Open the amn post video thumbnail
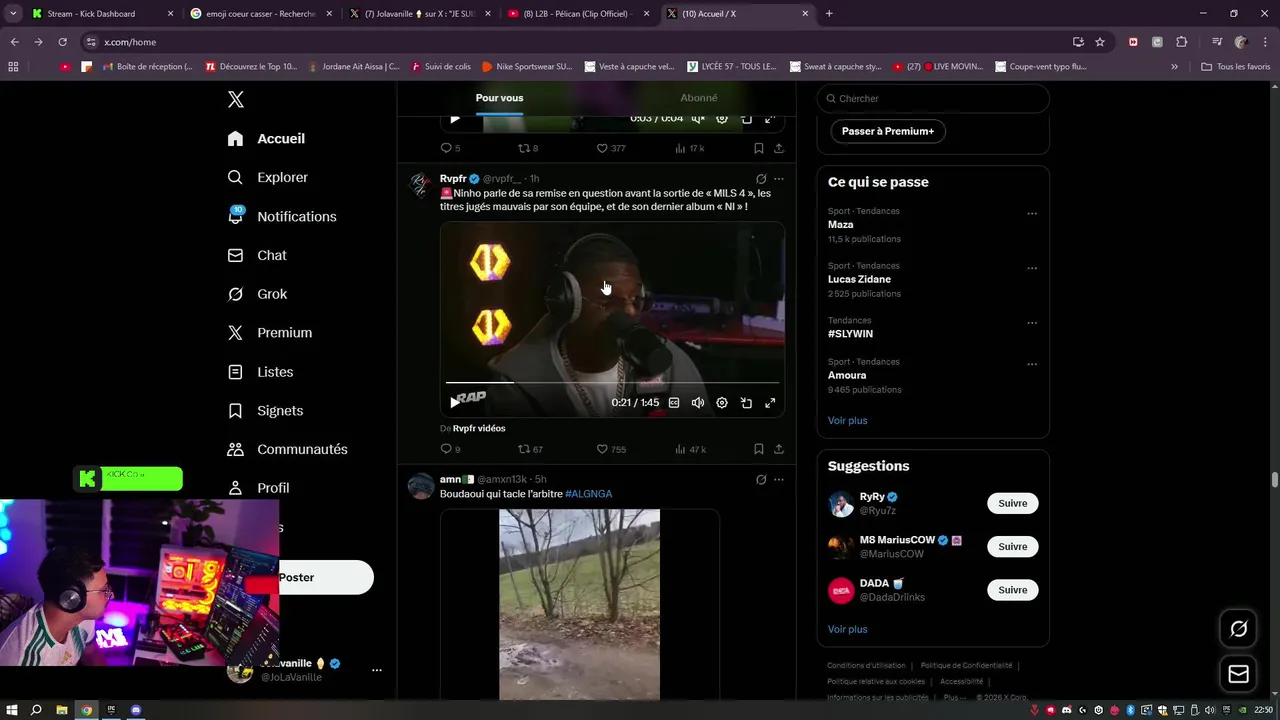This screenshot has height=720, width=1280. click(x=579, y=604)
